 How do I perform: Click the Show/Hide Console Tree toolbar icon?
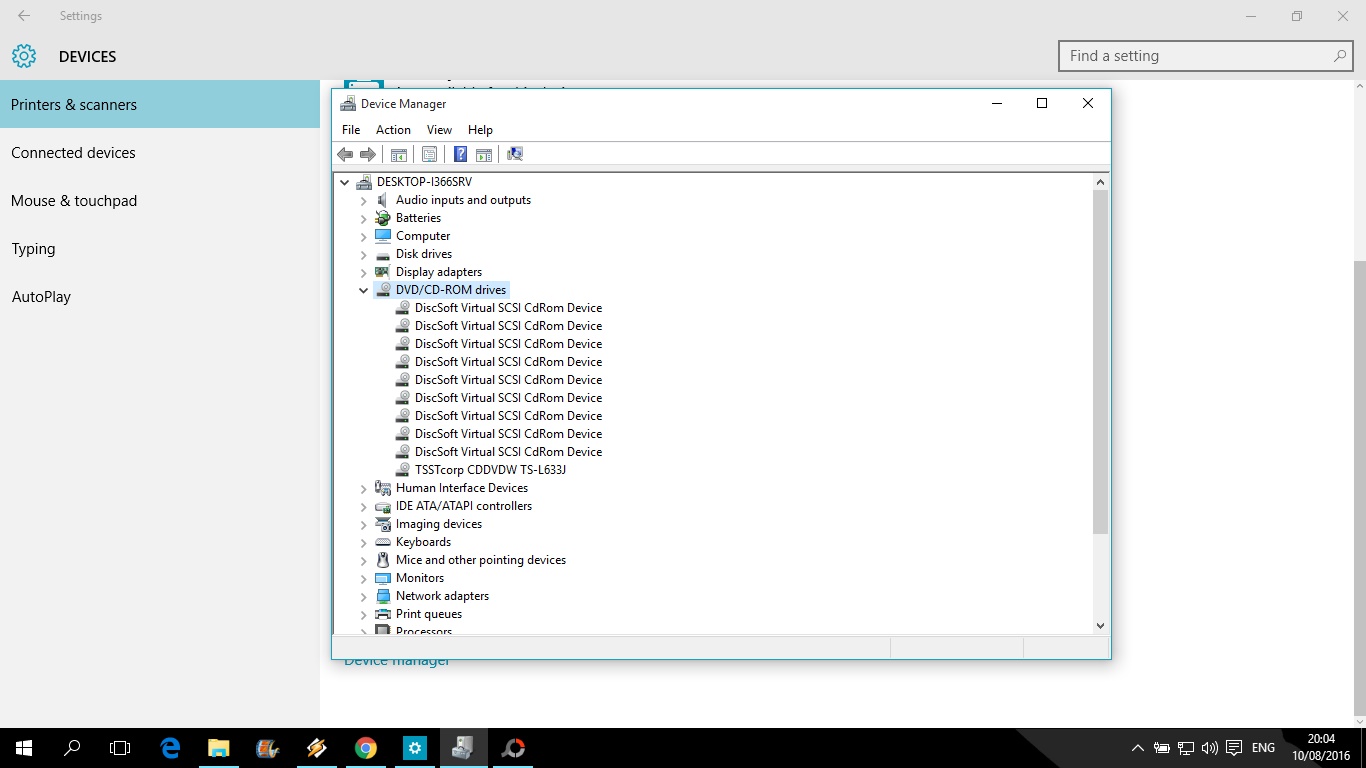tap(398, 153)
